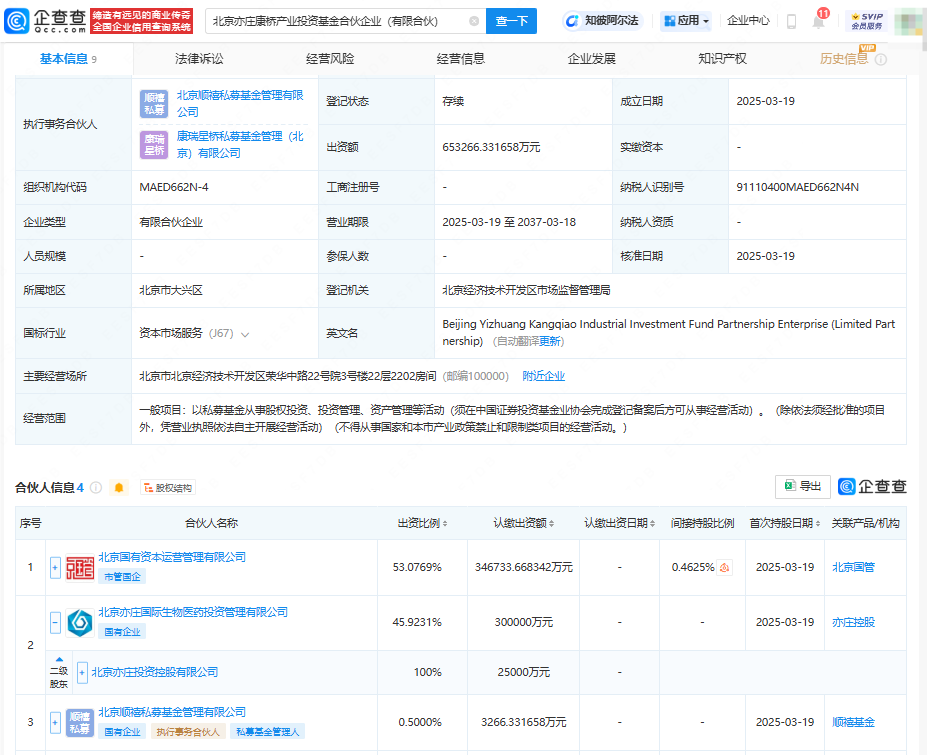Open the notification bell
The height and width of the screenshot is (755, 927).
818,22
